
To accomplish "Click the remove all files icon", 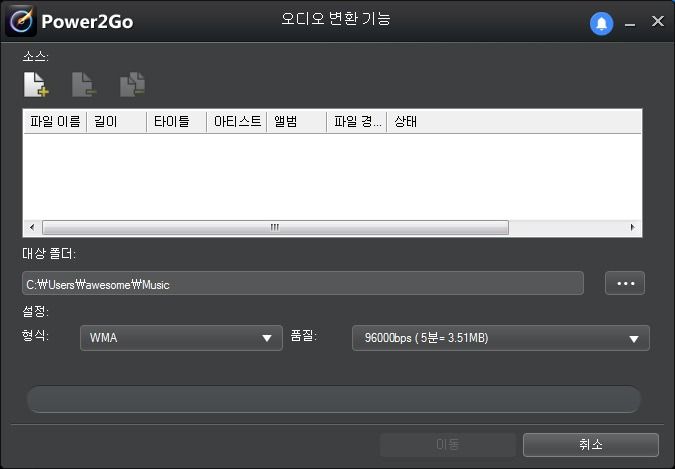I will (x=132, y=84).
